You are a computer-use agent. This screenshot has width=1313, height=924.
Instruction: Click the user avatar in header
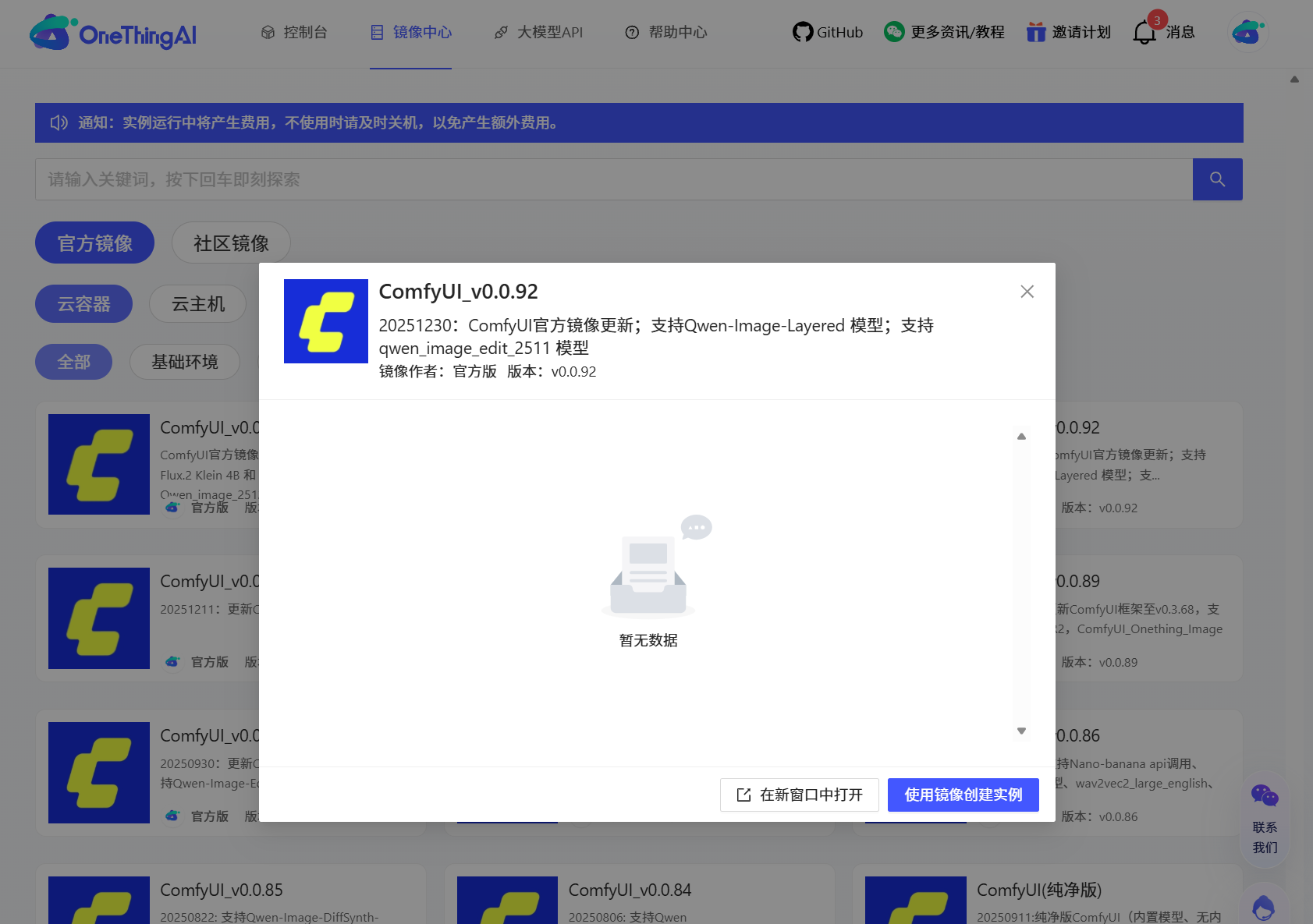[1247, 32]
